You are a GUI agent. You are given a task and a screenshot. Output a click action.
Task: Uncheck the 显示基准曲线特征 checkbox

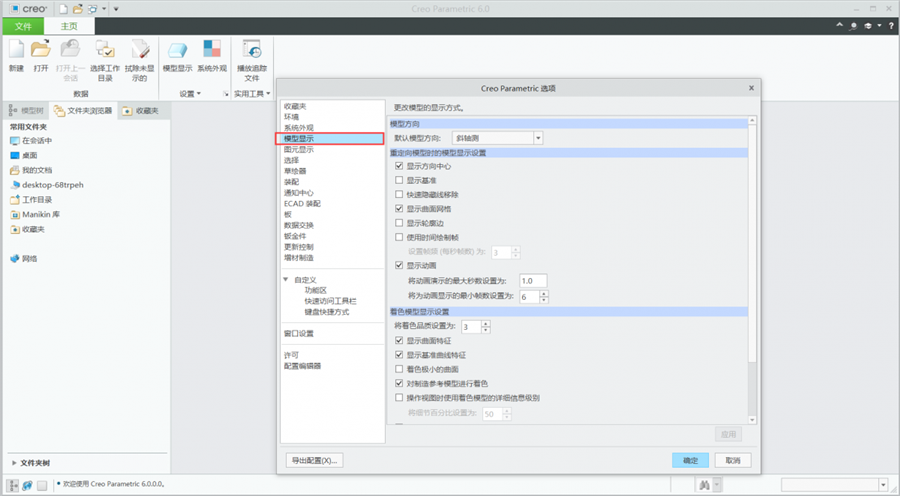pyautogui.click(x=399, y=355)
